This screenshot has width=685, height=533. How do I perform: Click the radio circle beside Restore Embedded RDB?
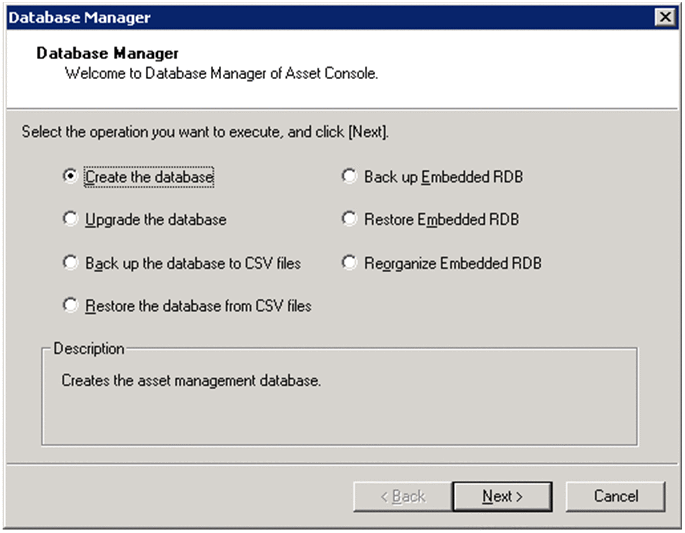coord(349,219)
